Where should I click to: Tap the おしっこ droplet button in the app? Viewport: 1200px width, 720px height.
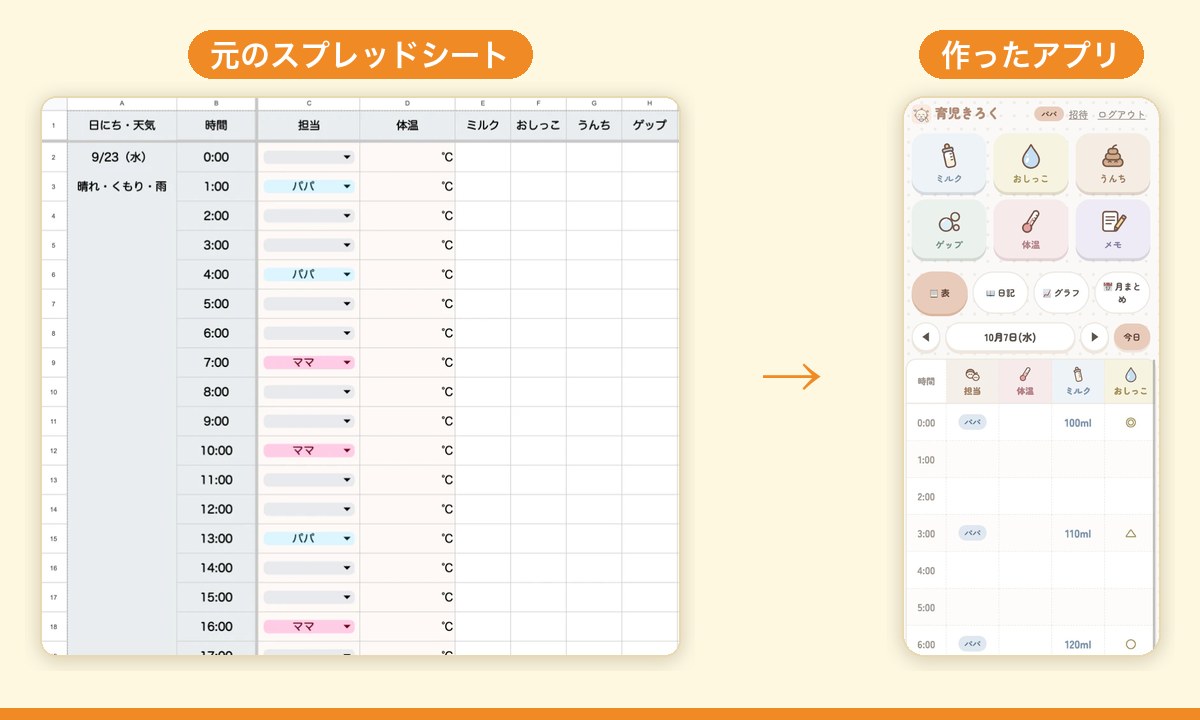[1031, 164]
